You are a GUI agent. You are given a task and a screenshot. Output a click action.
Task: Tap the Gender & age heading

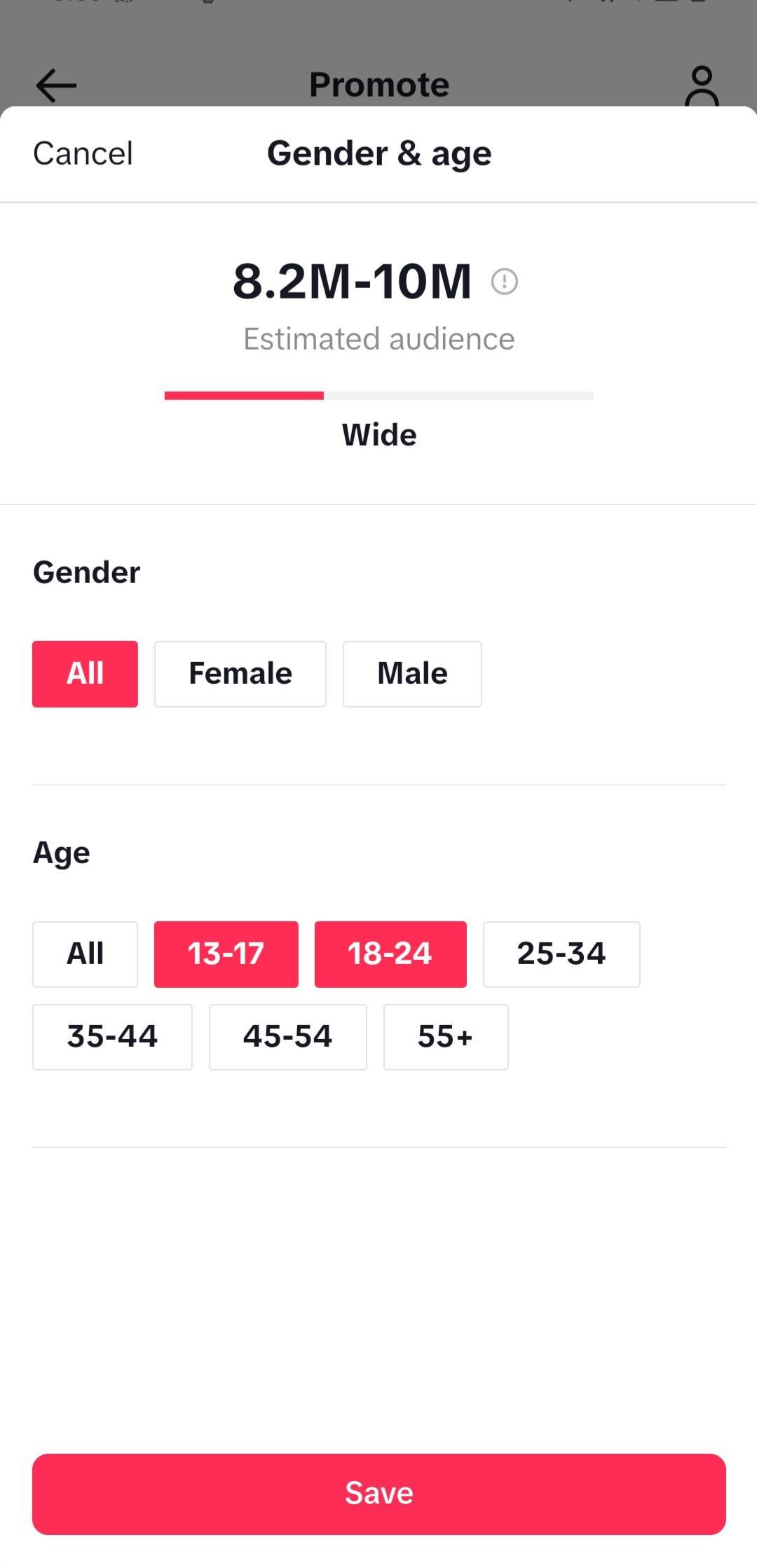378,153
